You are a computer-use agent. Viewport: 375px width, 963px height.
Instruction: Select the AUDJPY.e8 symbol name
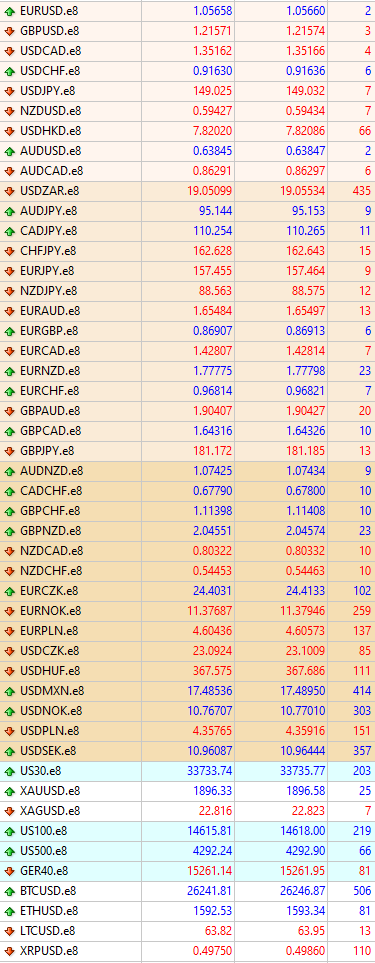49,211
